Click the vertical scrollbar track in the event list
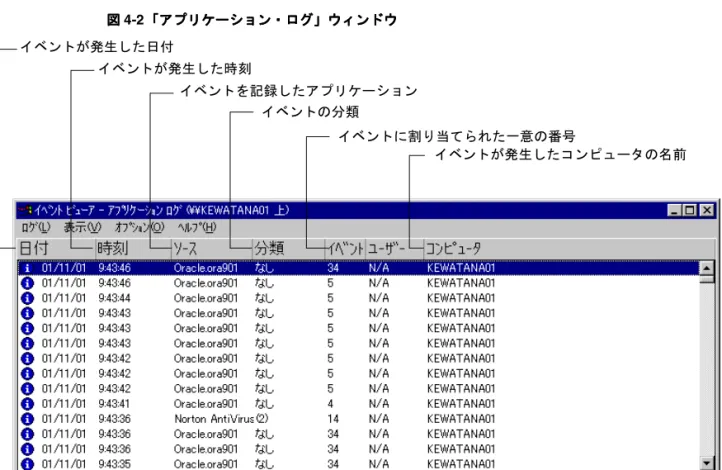Screen dimensions: 722x470 coord(706,368)
